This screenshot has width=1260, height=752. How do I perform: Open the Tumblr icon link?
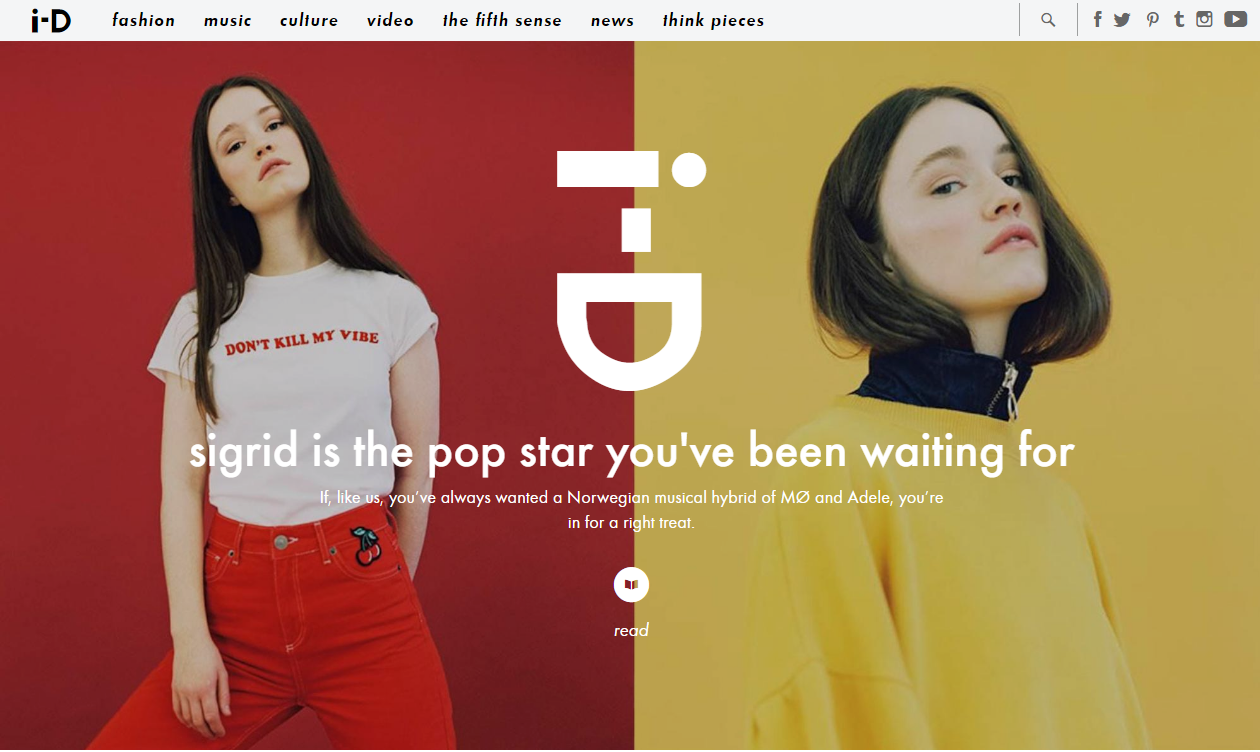[1180, 19]
